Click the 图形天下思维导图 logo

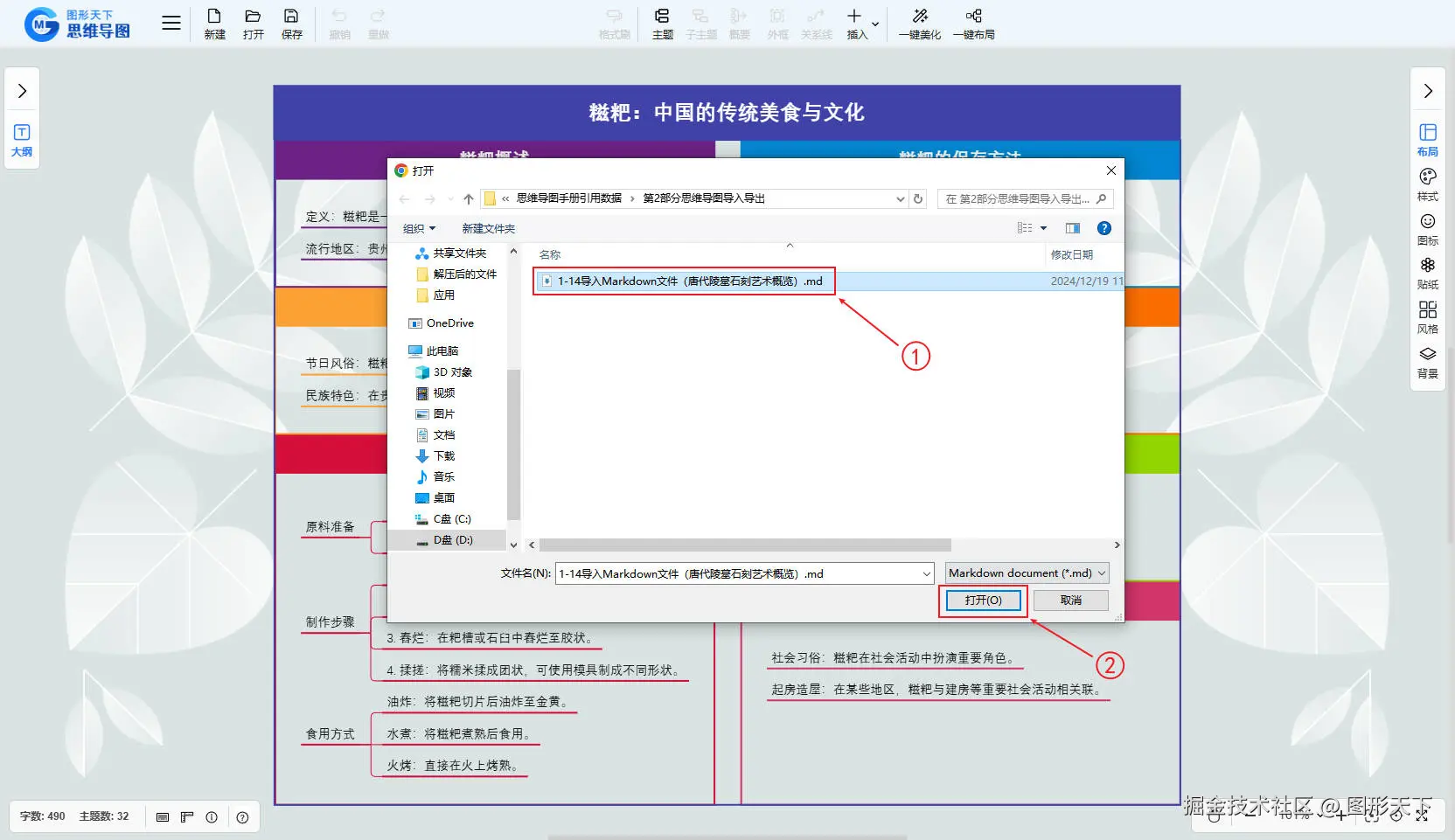point(77,24)
